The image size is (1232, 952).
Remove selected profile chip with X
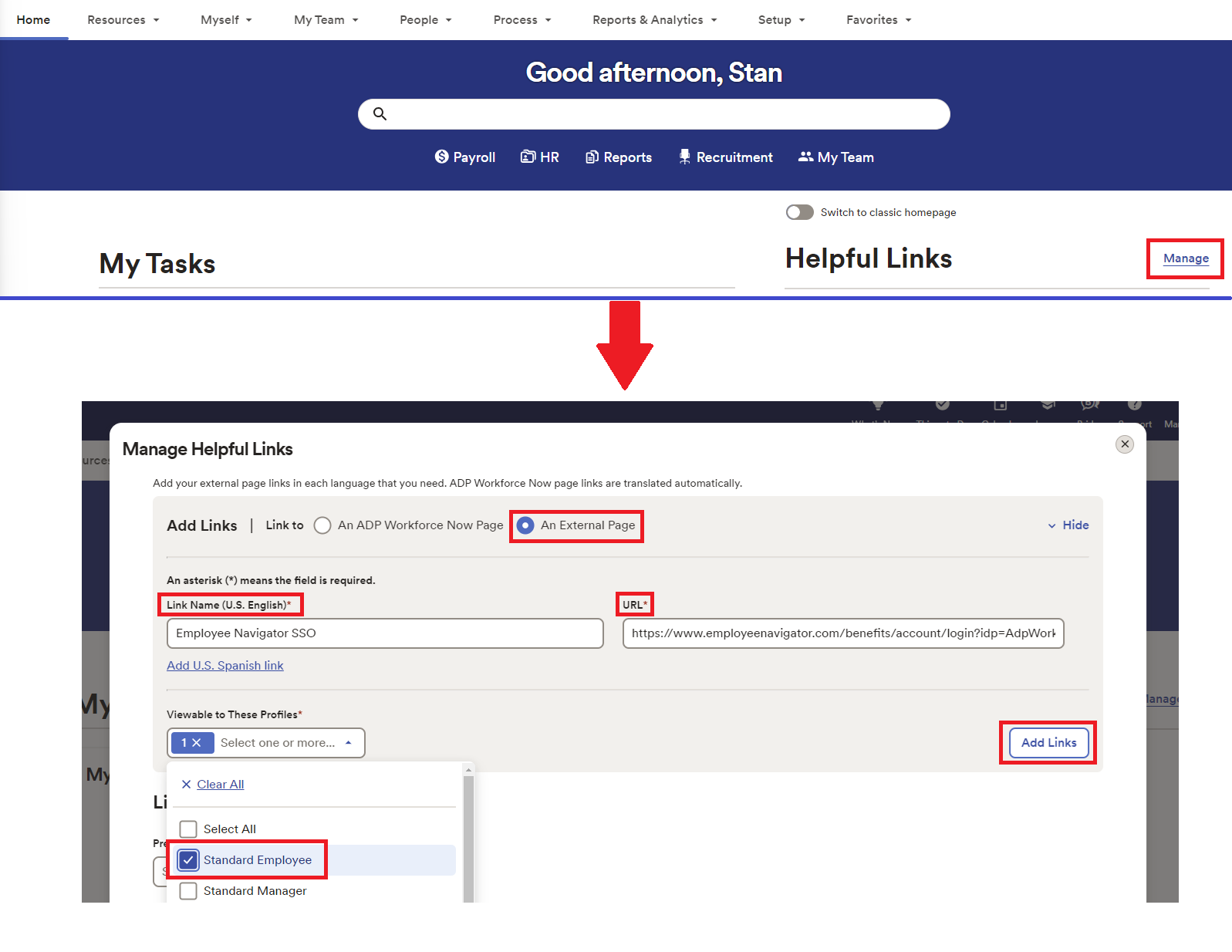[197, 743]
